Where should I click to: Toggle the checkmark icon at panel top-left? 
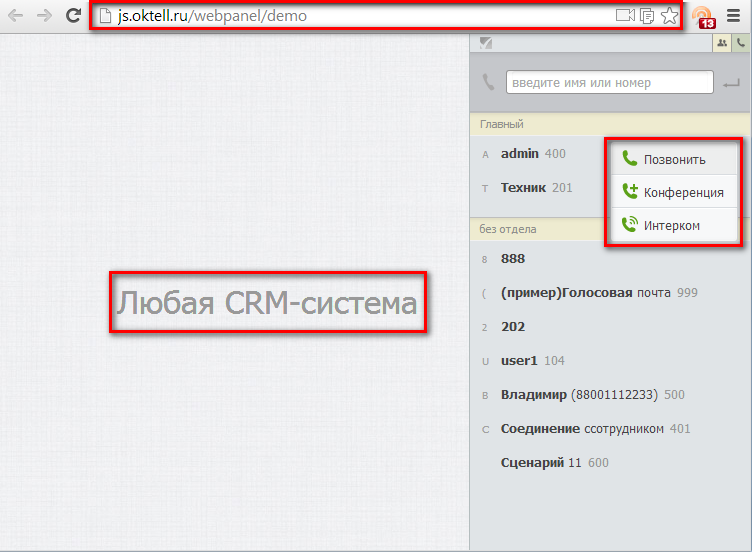coord(486,43)
